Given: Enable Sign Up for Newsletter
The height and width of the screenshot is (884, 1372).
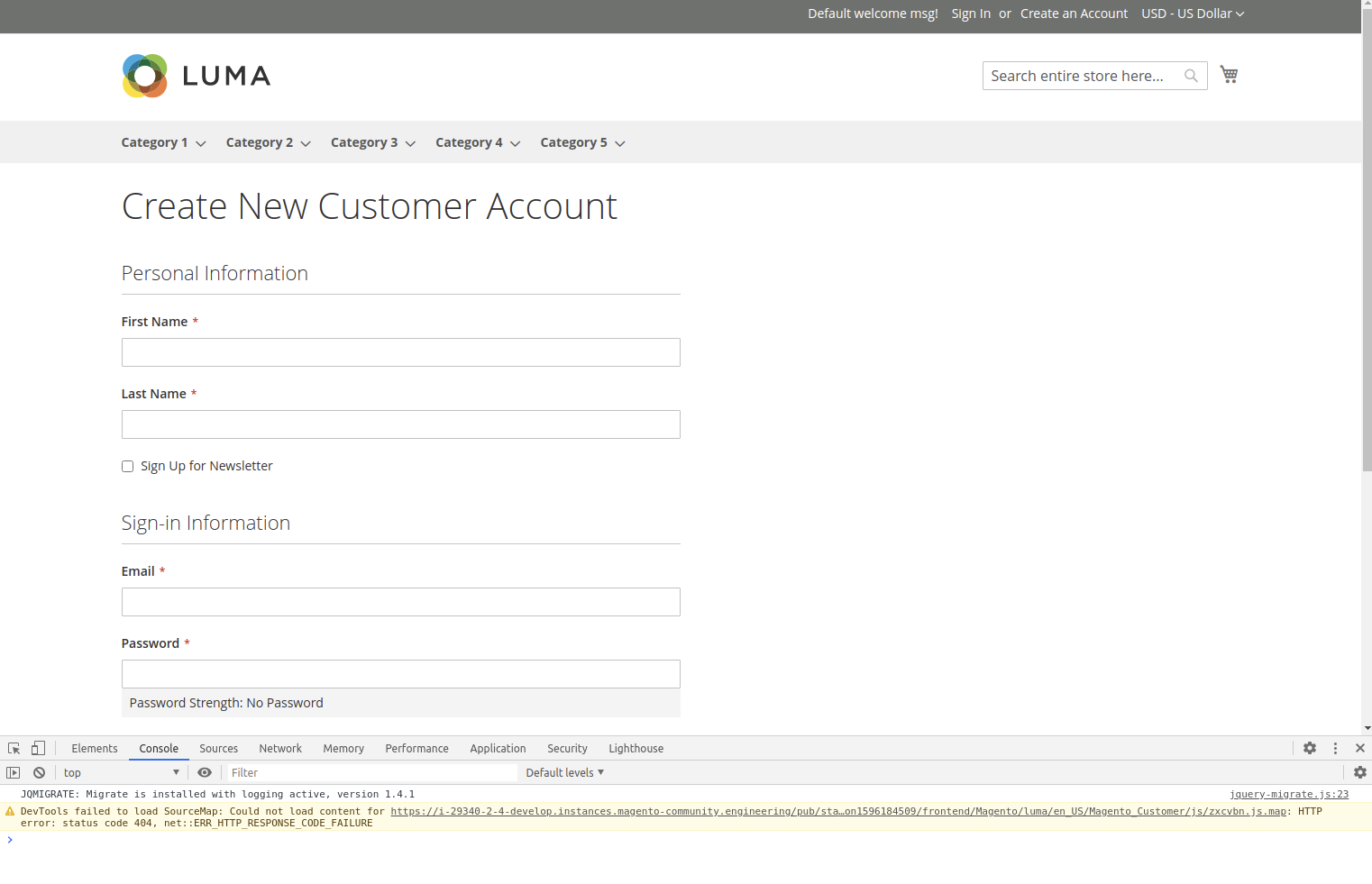Looking at the screenshot, I should coord(127,466).
